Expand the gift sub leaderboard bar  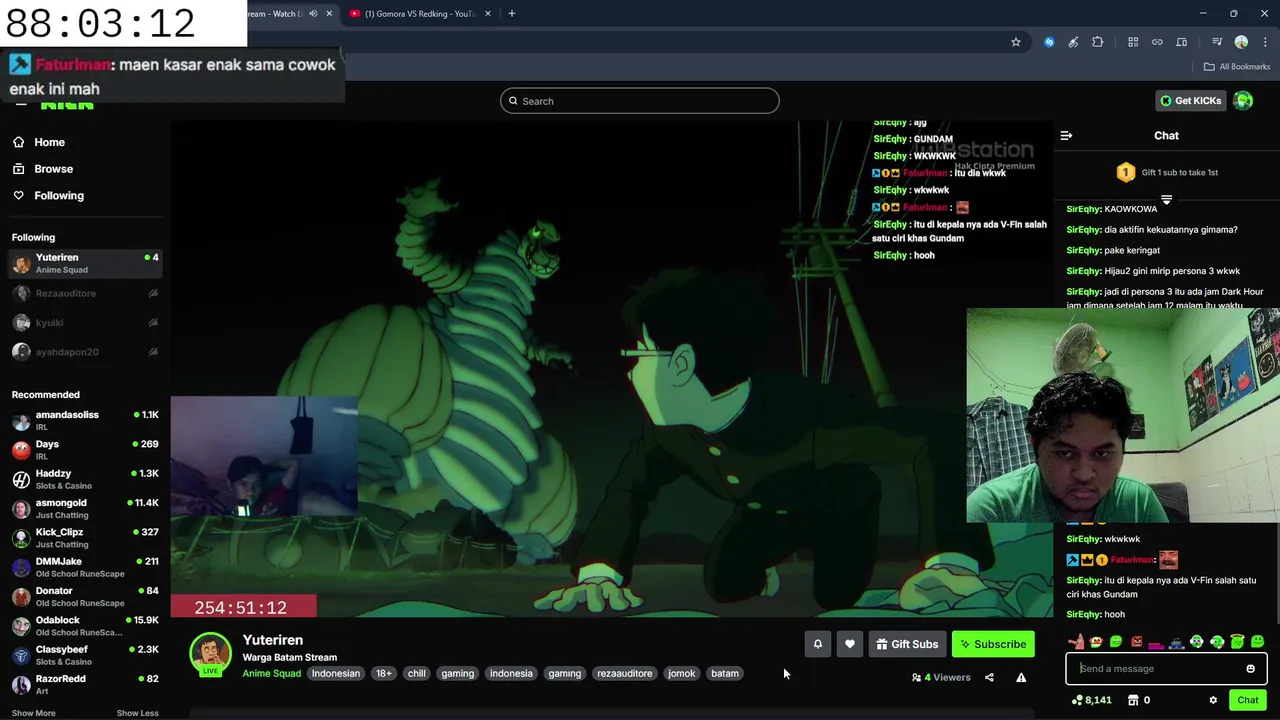coord(1166,200)
